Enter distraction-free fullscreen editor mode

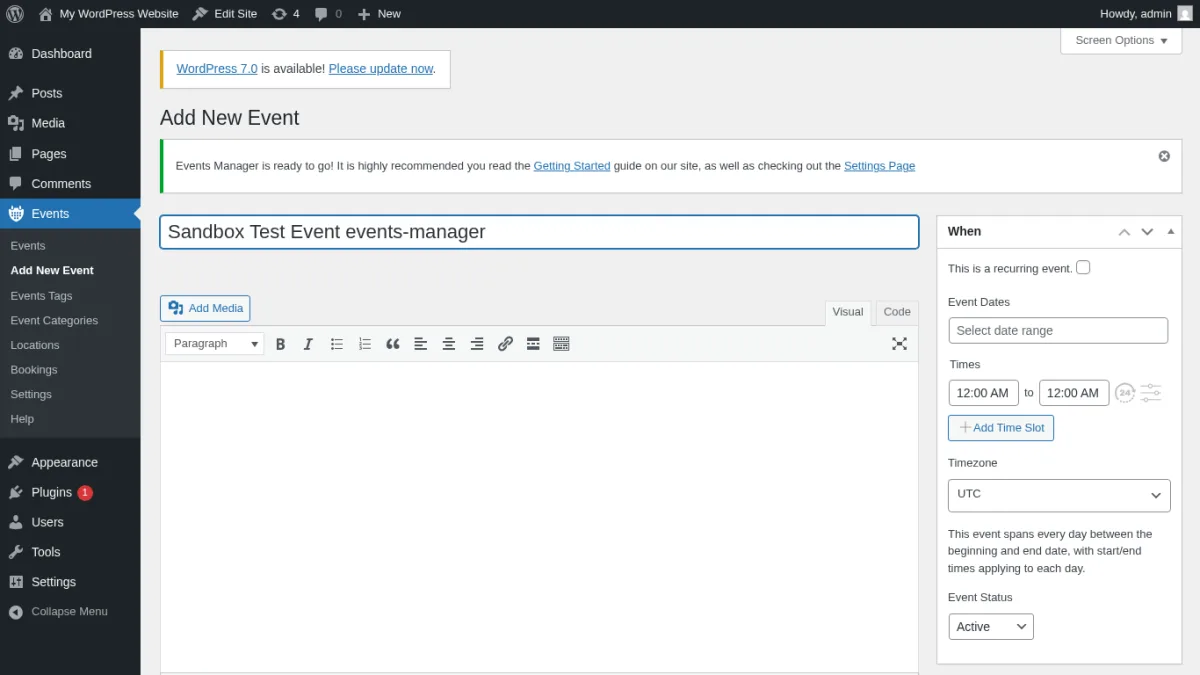tap(899, 344)
